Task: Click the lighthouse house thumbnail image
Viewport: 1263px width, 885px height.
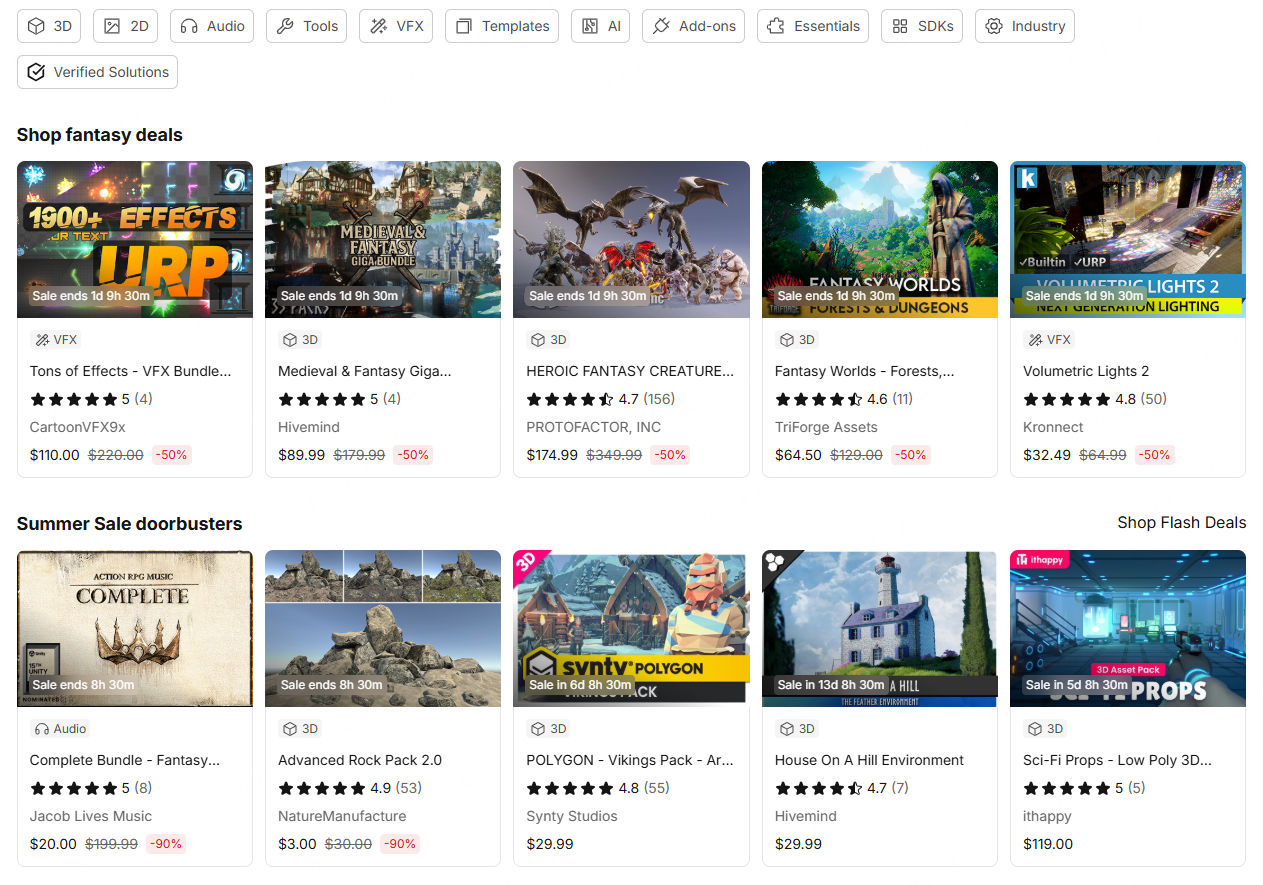Action: 880,629
